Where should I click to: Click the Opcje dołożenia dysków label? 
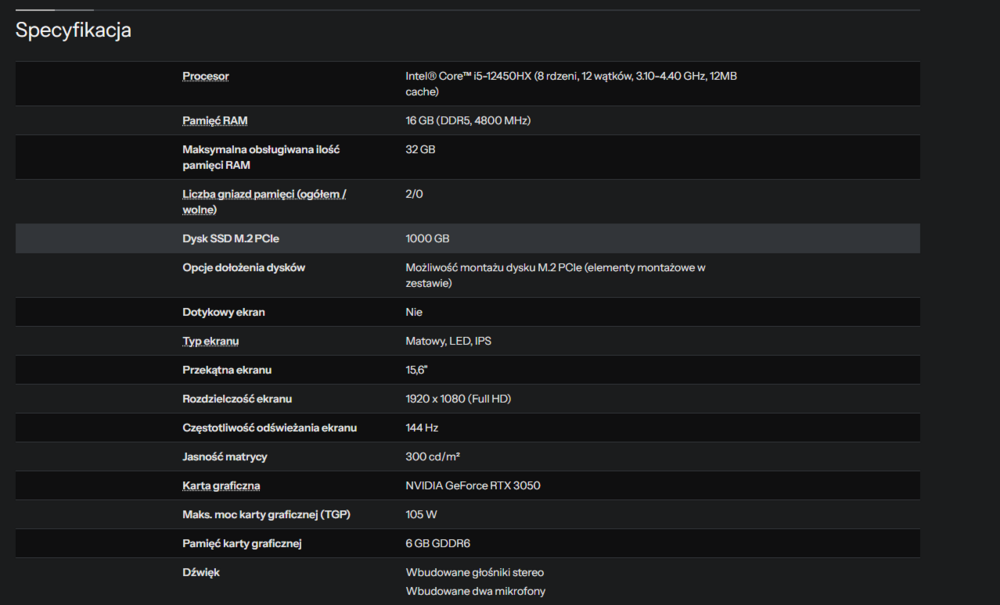244,268
